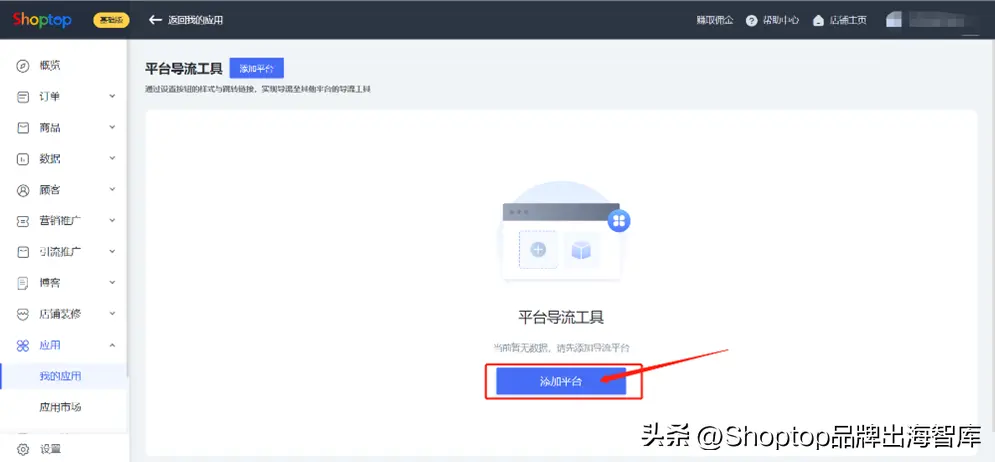Click the customer avatar icon beside 顾客

coord(23,190)
